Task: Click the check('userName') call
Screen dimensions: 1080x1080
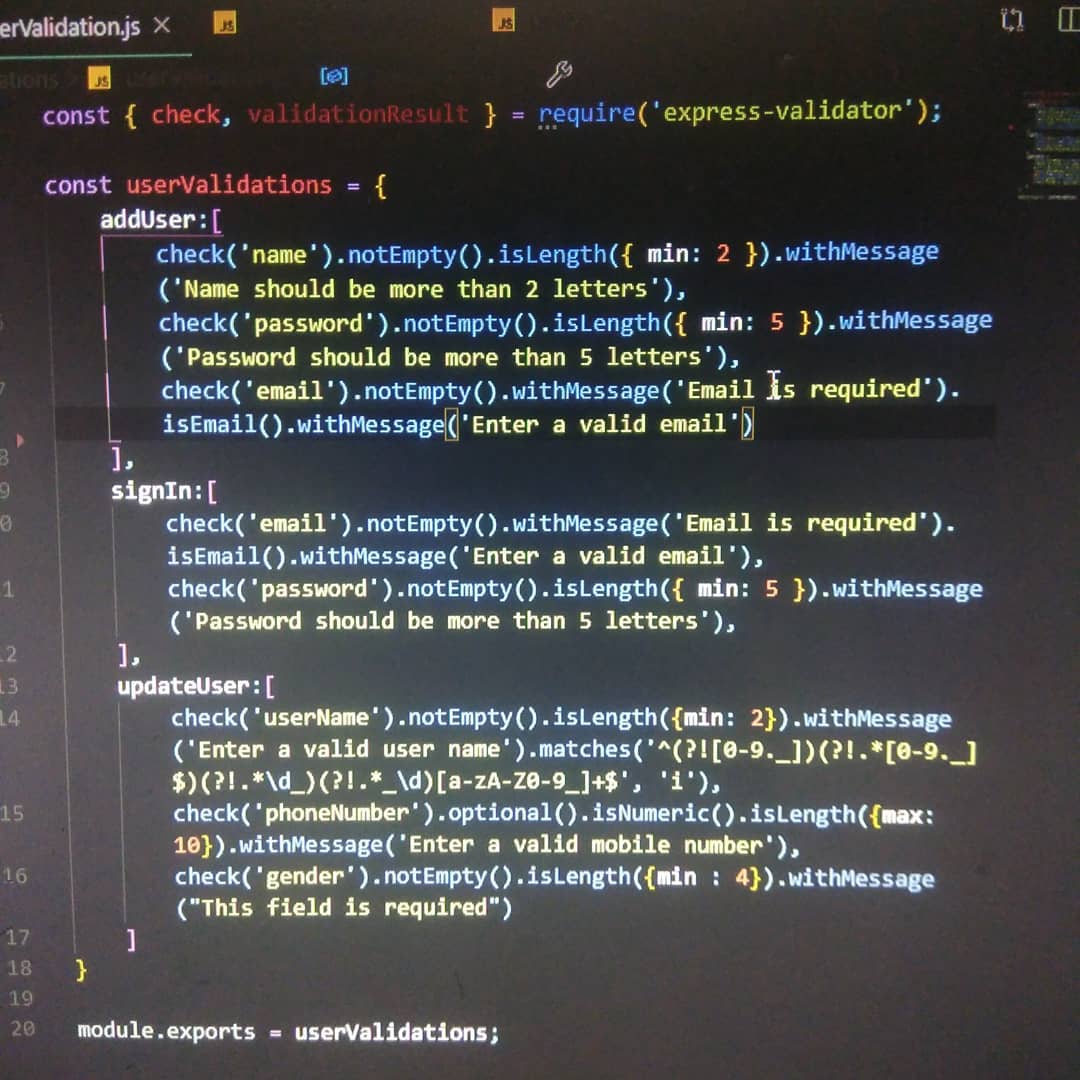Action: click(283, 718)
